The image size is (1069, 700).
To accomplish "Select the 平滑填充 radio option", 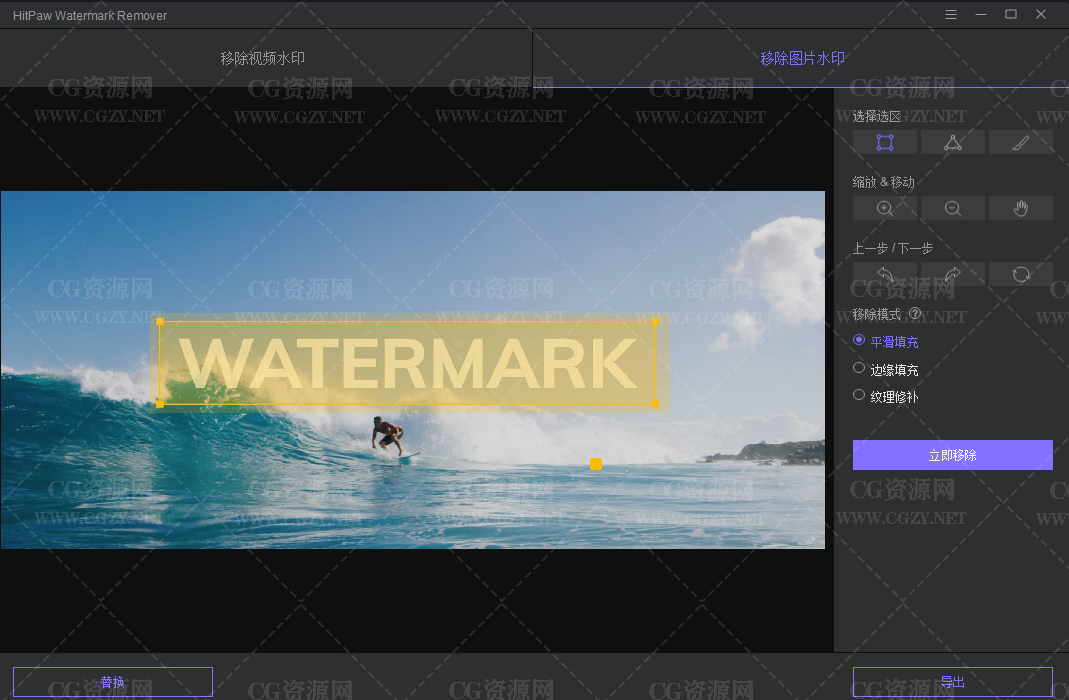I will (x=859, y=341).
